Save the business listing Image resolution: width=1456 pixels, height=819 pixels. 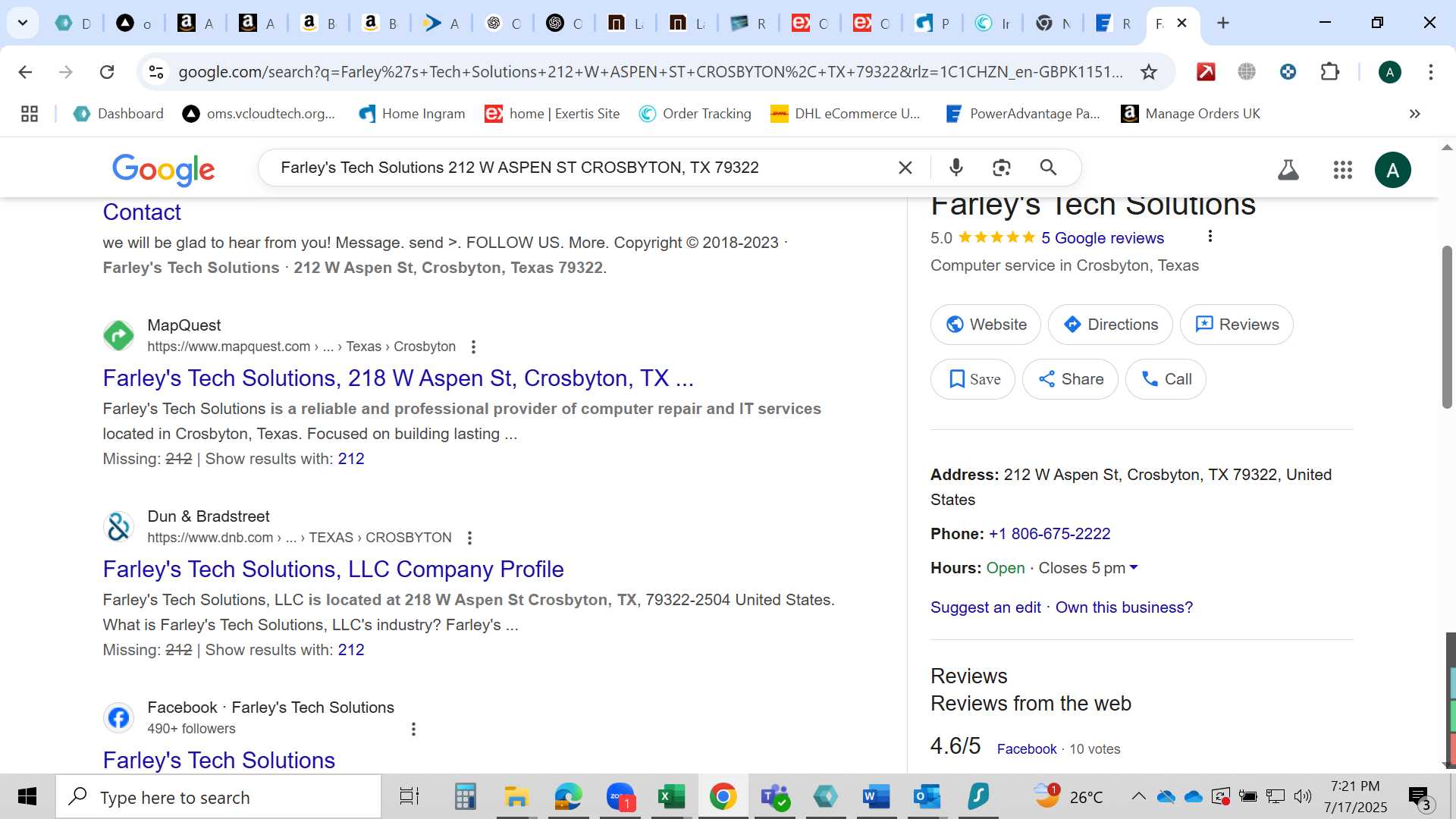coord(973,379)
